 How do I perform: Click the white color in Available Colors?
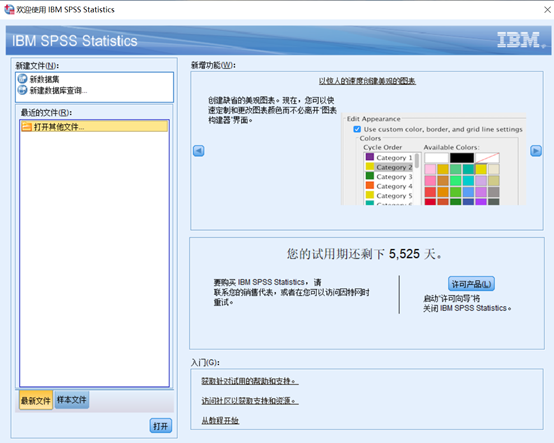[x=436, y=158]
